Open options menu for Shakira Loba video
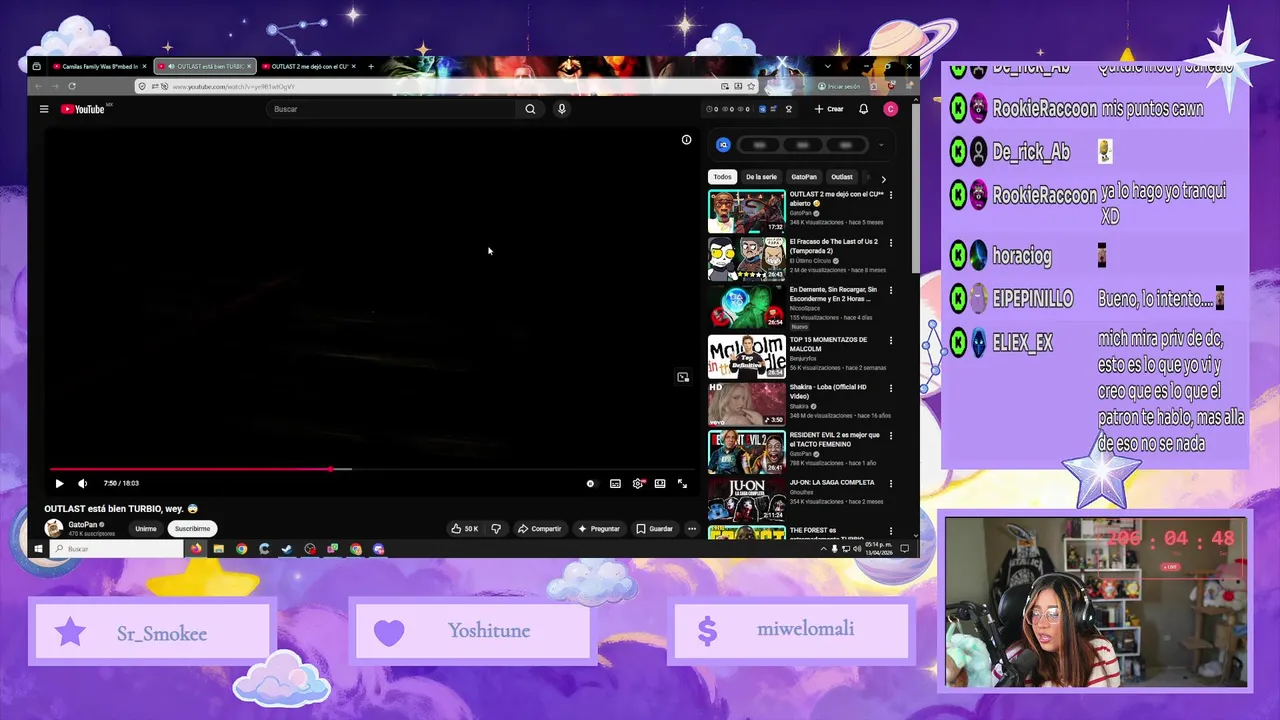The height and width of the screenshot is (720, 1280). coord(891,388)
